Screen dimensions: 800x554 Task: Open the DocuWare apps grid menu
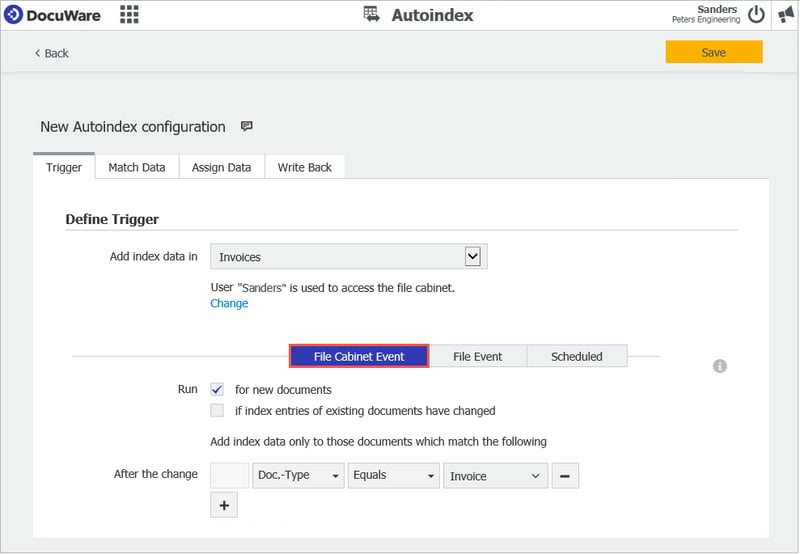[129, 14]
